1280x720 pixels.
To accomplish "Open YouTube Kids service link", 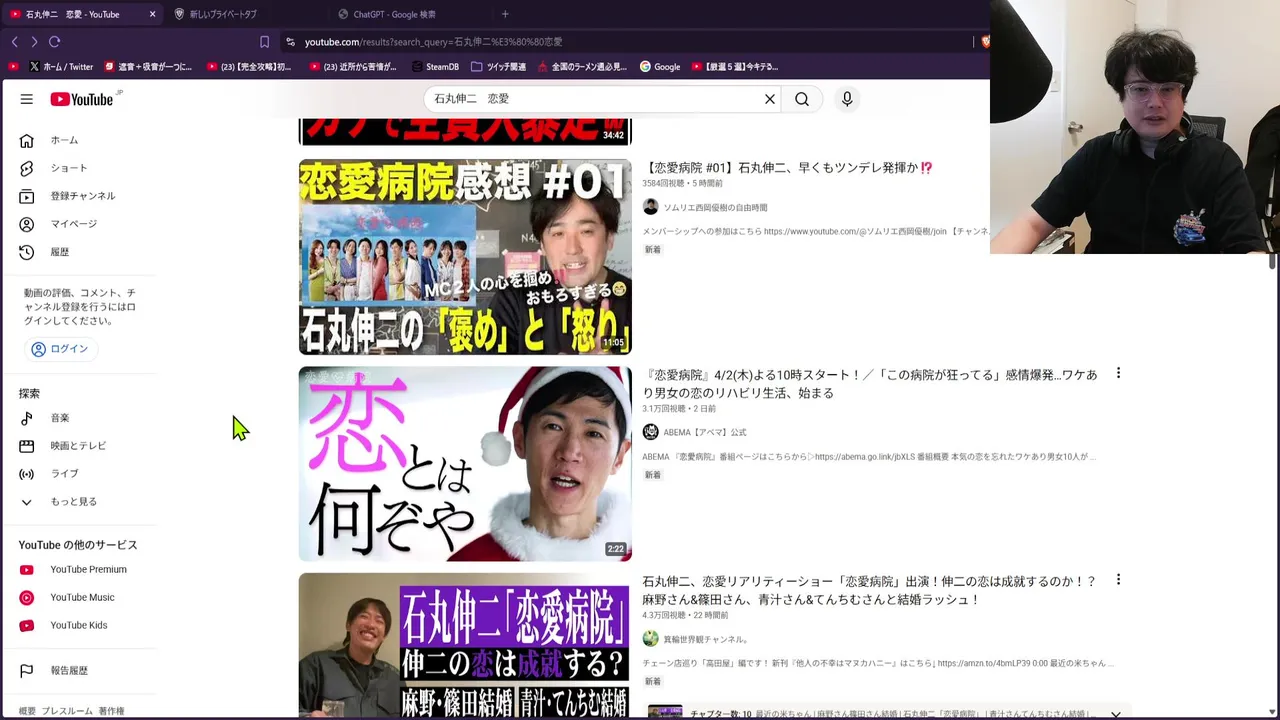I will pos(80,626).
